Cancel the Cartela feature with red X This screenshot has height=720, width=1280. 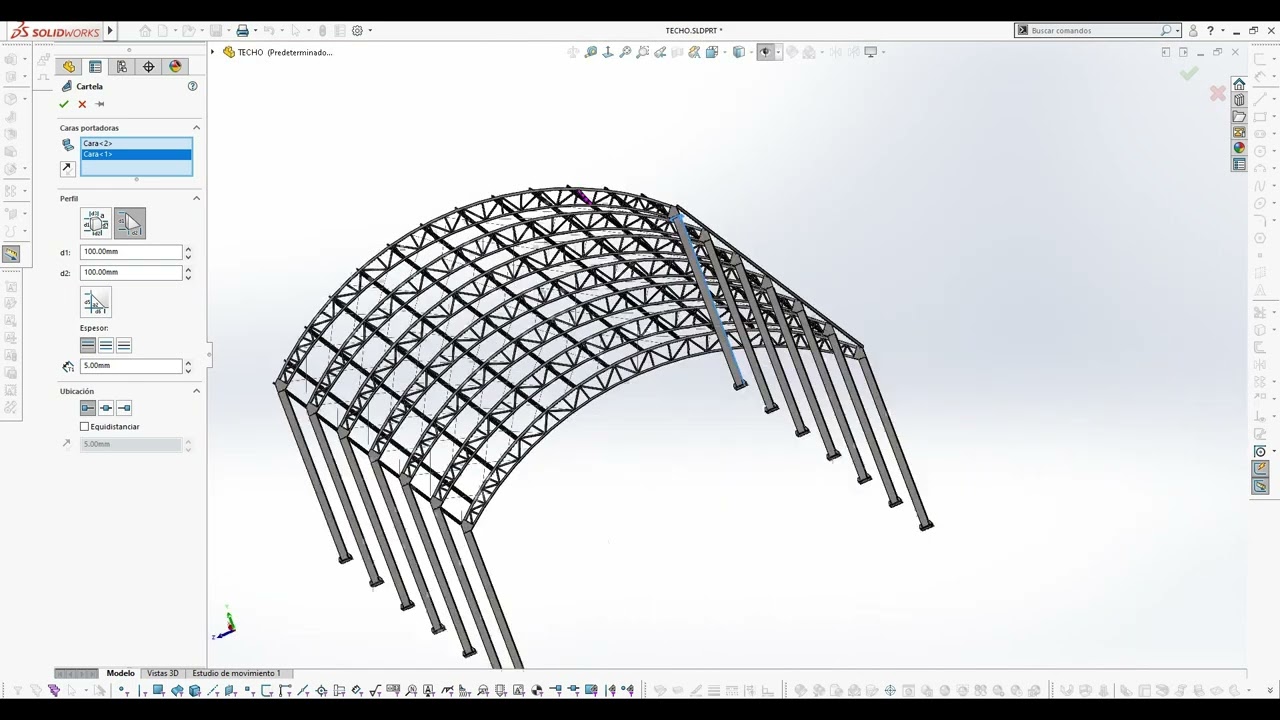82,104
